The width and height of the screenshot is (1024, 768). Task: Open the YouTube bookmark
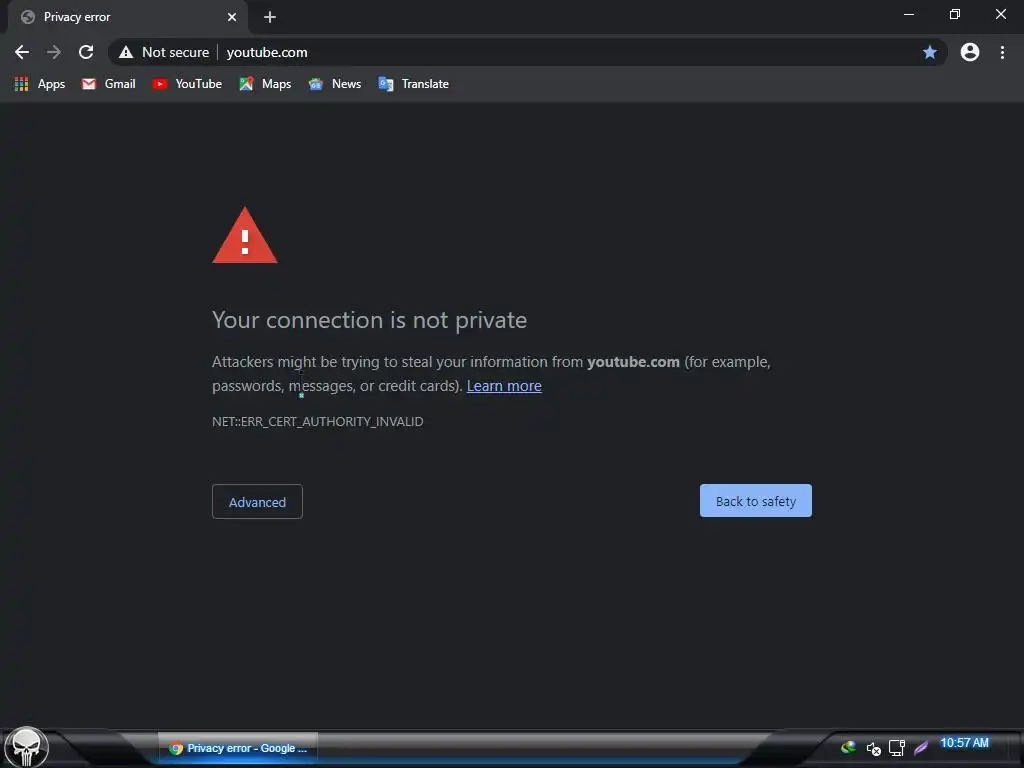point(187,84)
